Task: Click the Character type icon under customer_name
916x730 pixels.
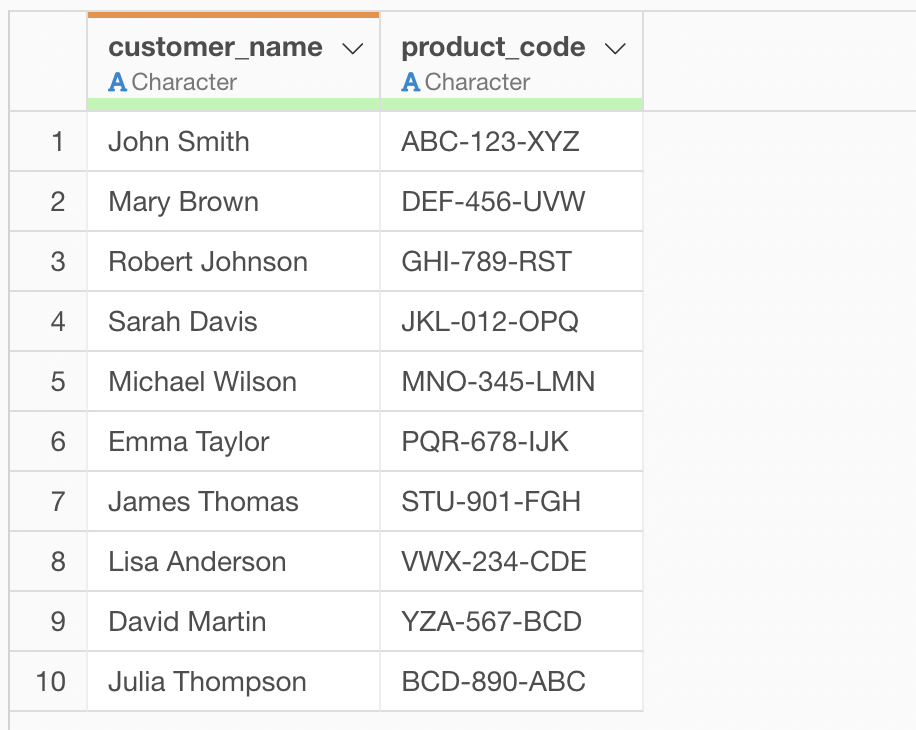Action: (x=117, y=83)
